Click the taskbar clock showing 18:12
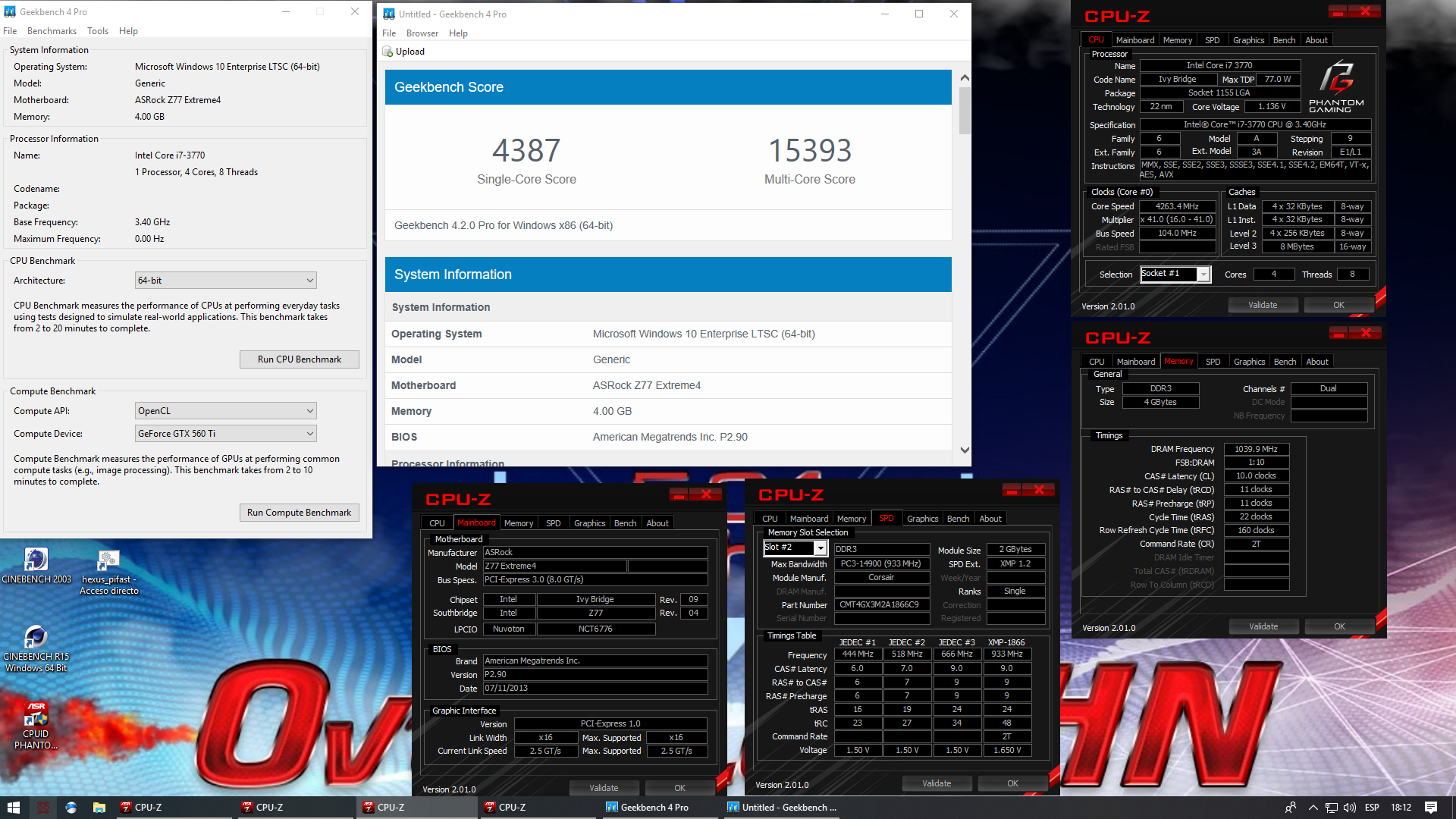The height and width of the screenshot is (819, 1456). tap(1401, 808)
